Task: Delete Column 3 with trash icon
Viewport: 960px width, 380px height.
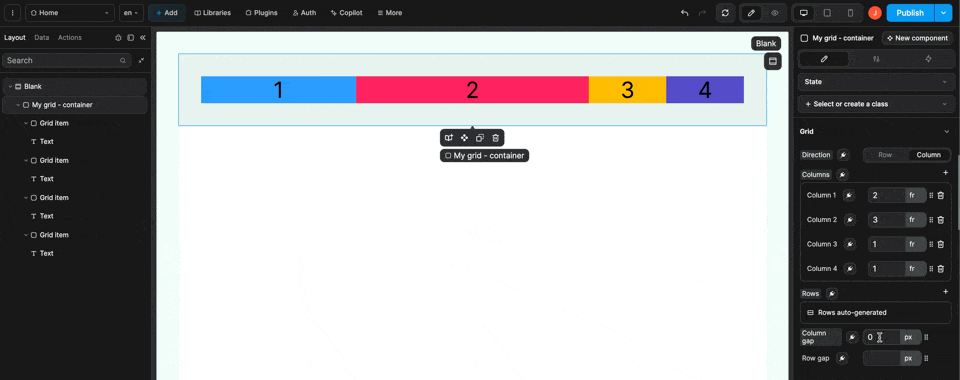Action: coord(941,244)
